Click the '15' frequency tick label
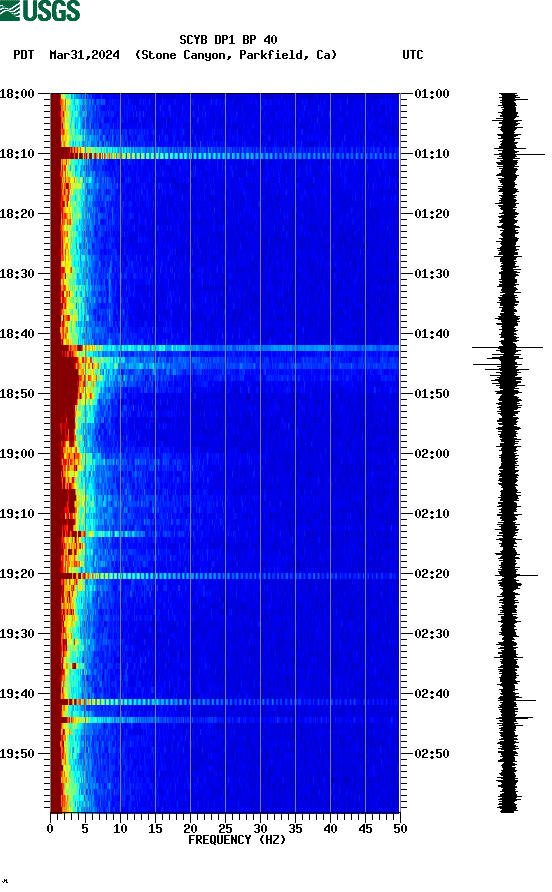The width and height of the screenshot is (552, 892). [x=155, y=829]
